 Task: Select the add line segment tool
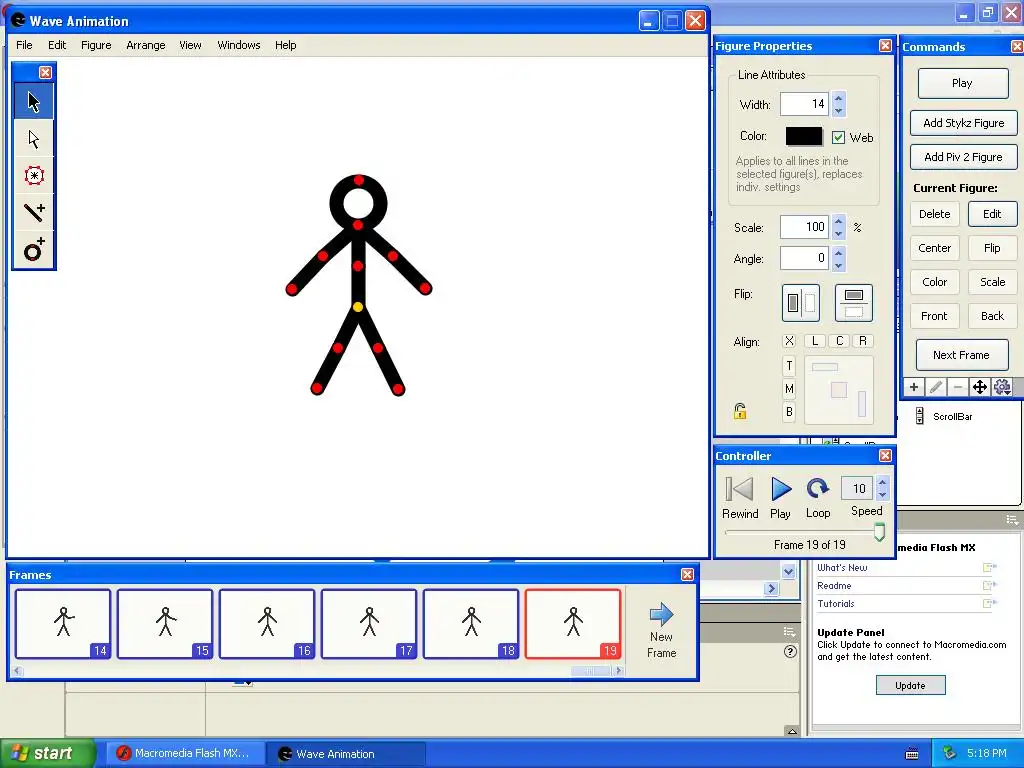34,212
